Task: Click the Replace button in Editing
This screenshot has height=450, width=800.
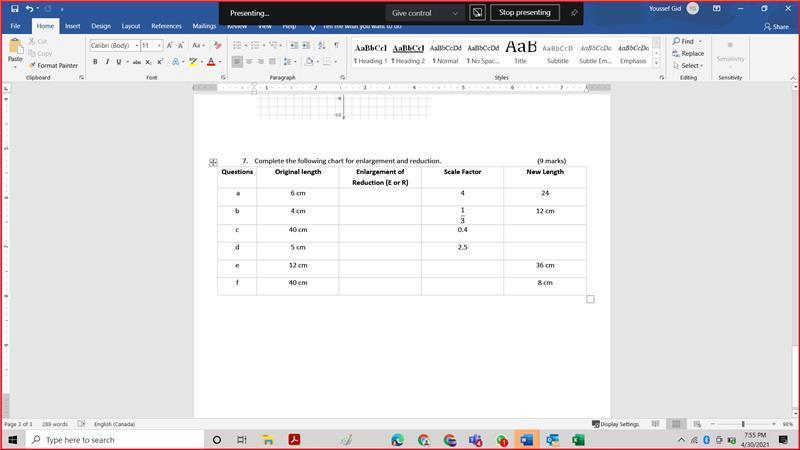Action: [x=688, y=53]
